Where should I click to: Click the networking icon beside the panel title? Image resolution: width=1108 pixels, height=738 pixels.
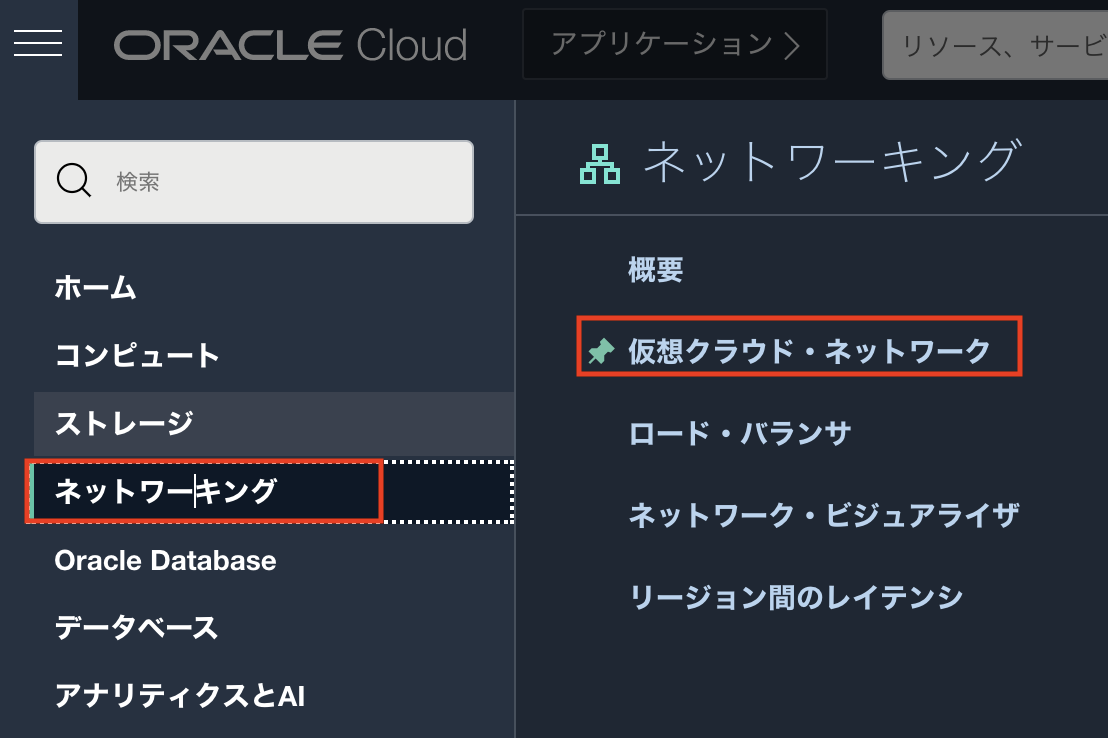[600, 164]
